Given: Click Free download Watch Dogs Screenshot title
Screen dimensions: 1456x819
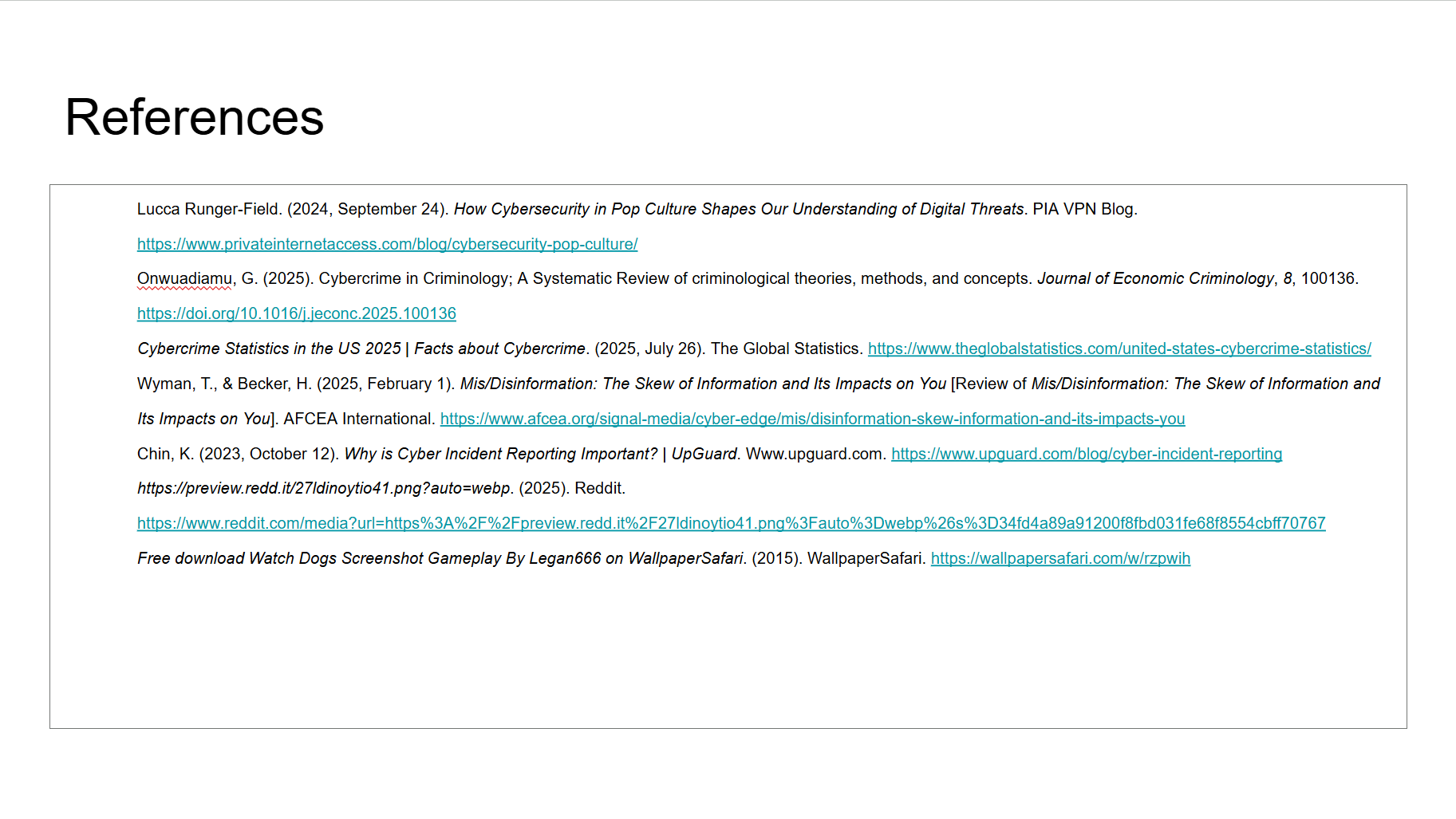Looking at the screenshot, I should 441,558.
